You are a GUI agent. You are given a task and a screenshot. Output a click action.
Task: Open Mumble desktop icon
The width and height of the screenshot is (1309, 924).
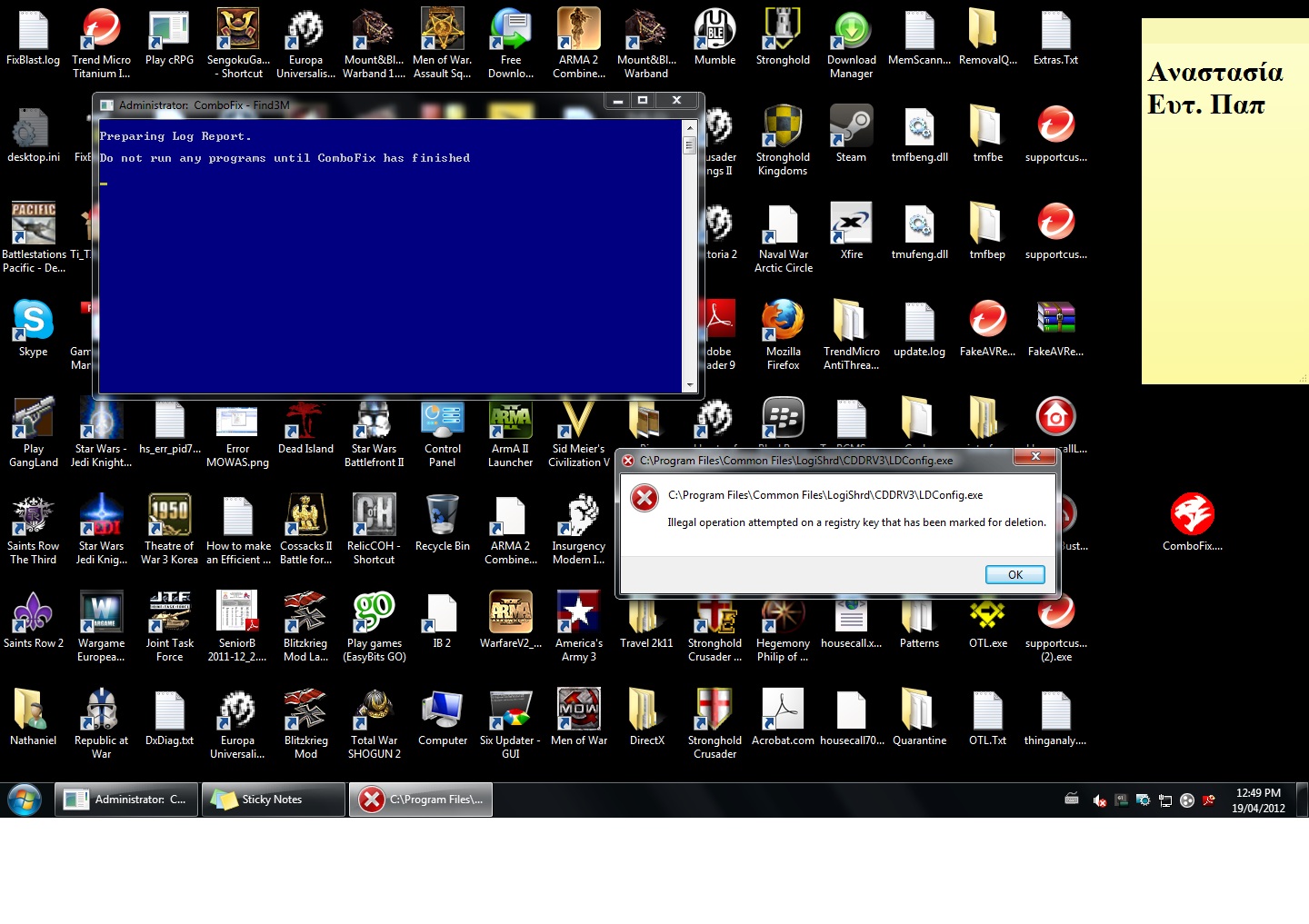[715, 36]
